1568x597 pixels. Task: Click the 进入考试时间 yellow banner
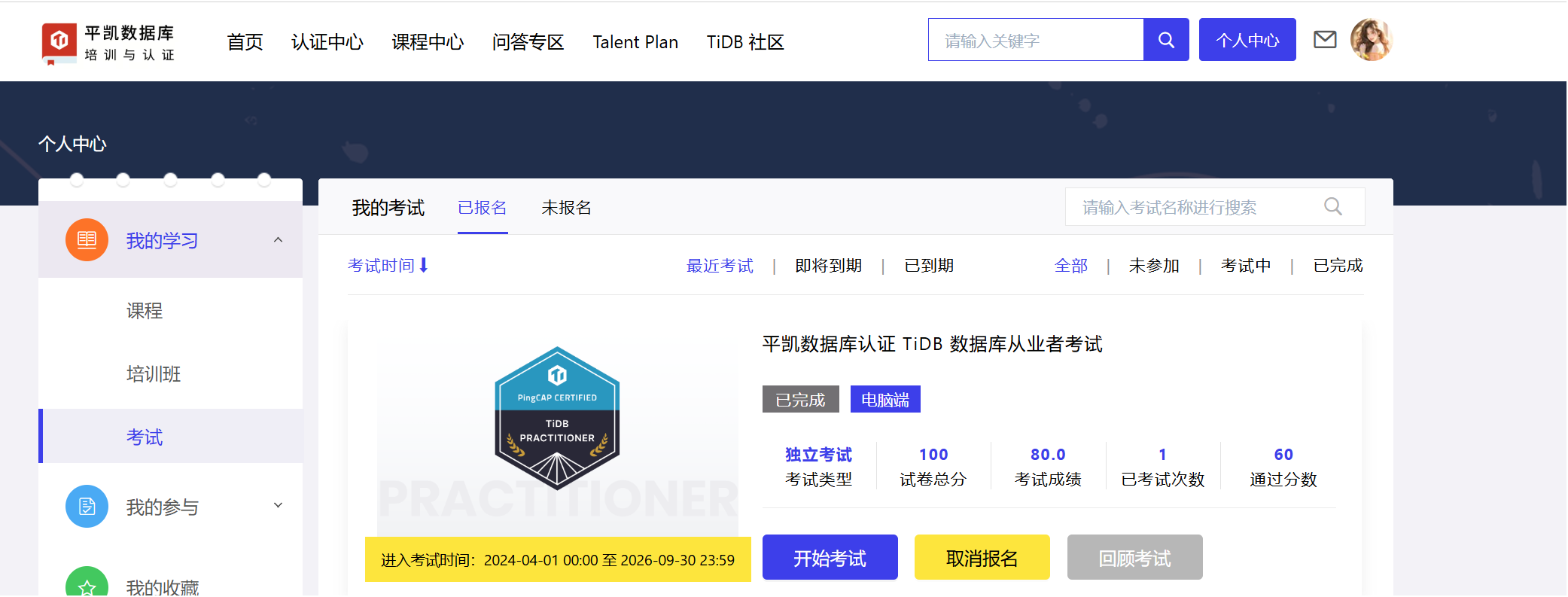click(x=558, y=559)
